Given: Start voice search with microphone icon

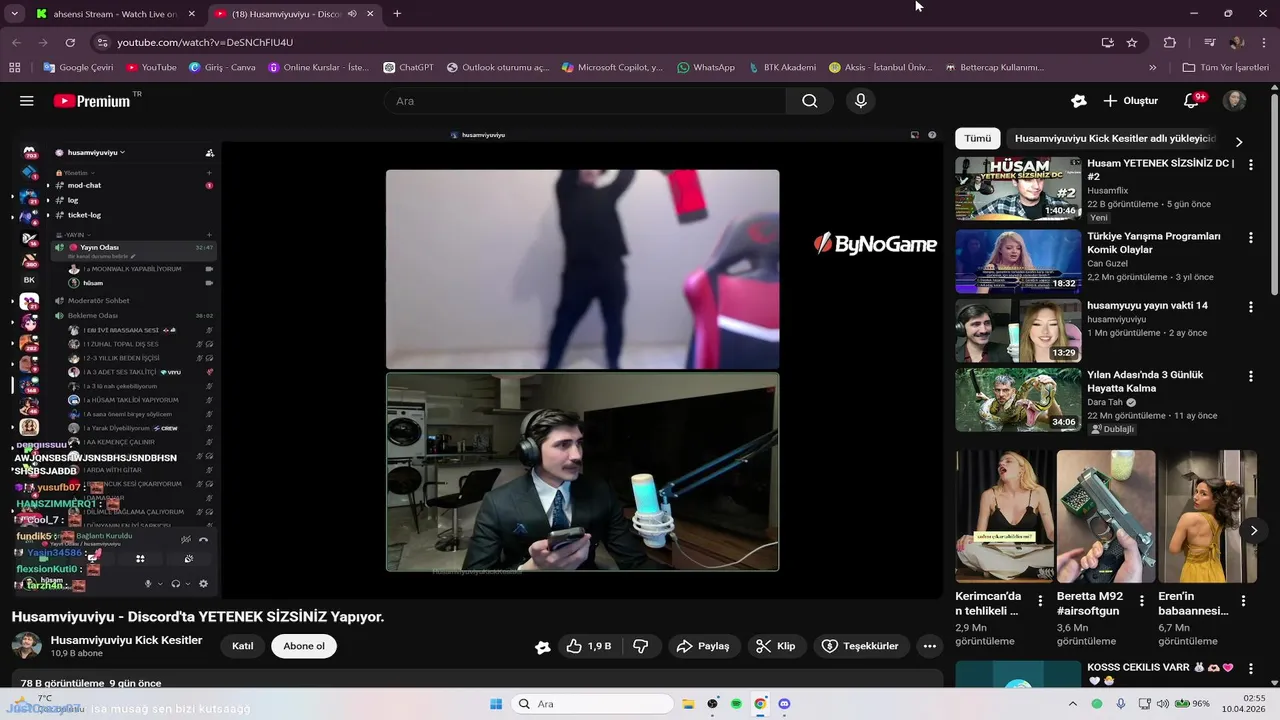Looking at the screenshot, I should click(860, 101).
